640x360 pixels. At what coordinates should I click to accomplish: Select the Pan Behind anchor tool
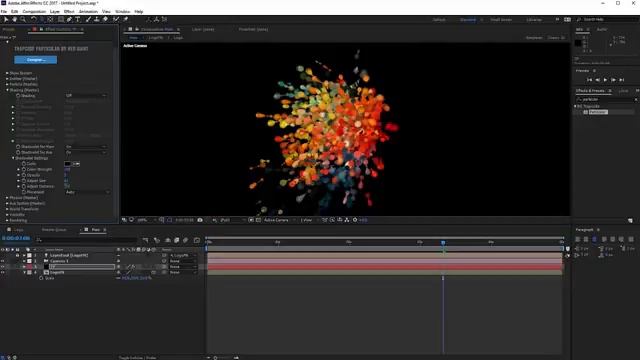(x=50, y=19)
